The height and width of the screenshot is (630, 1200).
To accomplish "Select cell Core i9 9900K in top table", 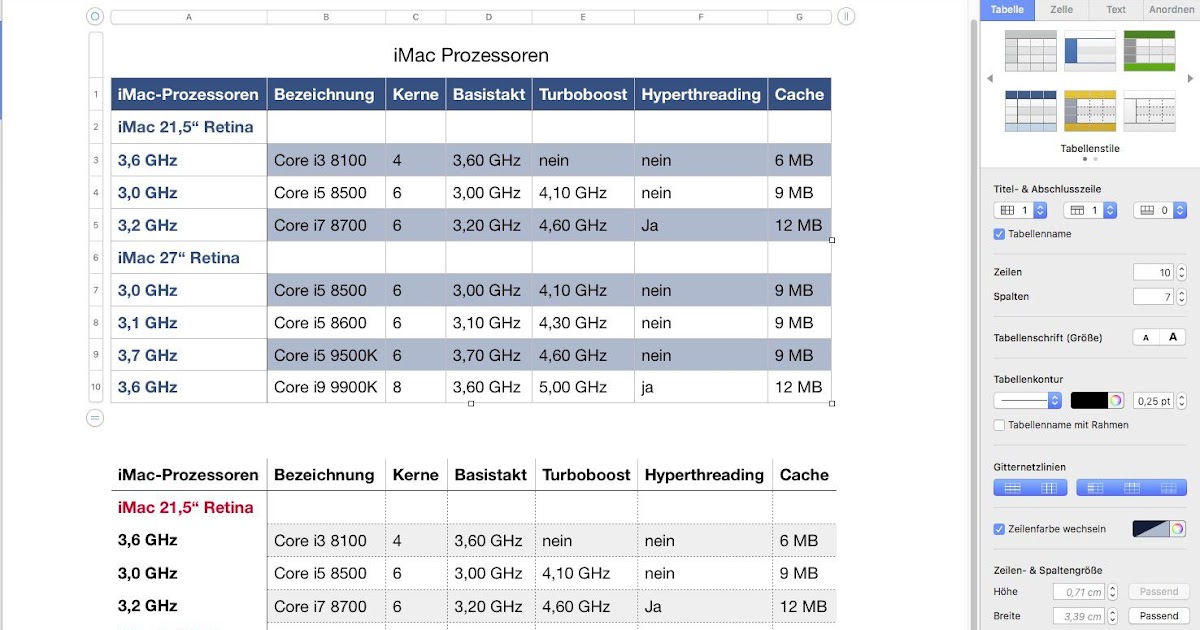I will 326,387.
